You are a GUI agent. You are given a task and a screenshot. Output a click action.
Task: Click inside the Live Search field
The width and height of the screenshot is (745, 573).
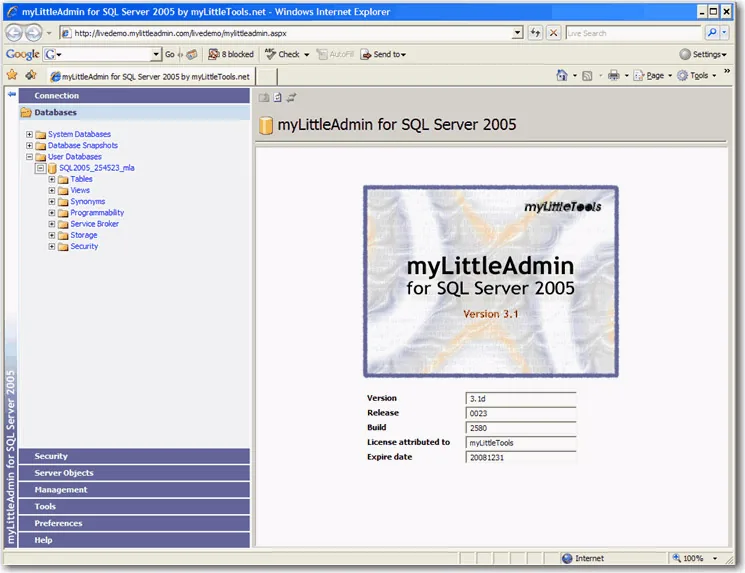pos(633,33)
